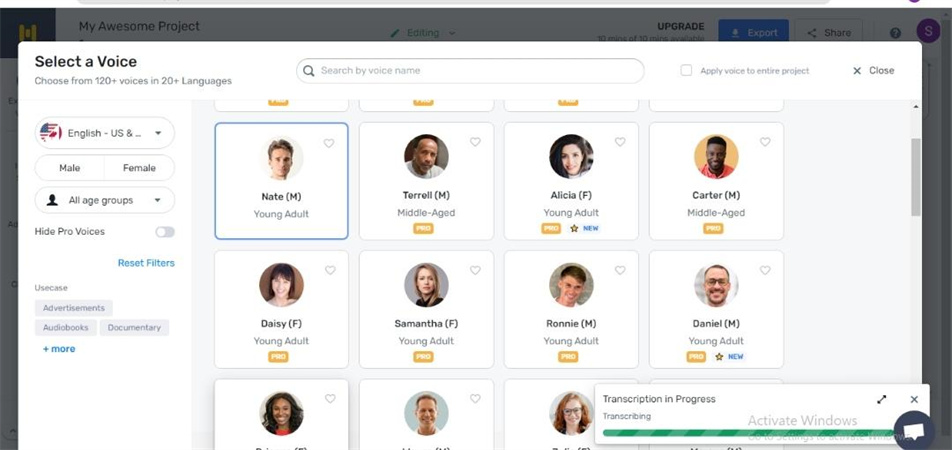Screen dimensions: 952x450
Task: Click the Search by voice name field
Action: (x=470, y=71)
